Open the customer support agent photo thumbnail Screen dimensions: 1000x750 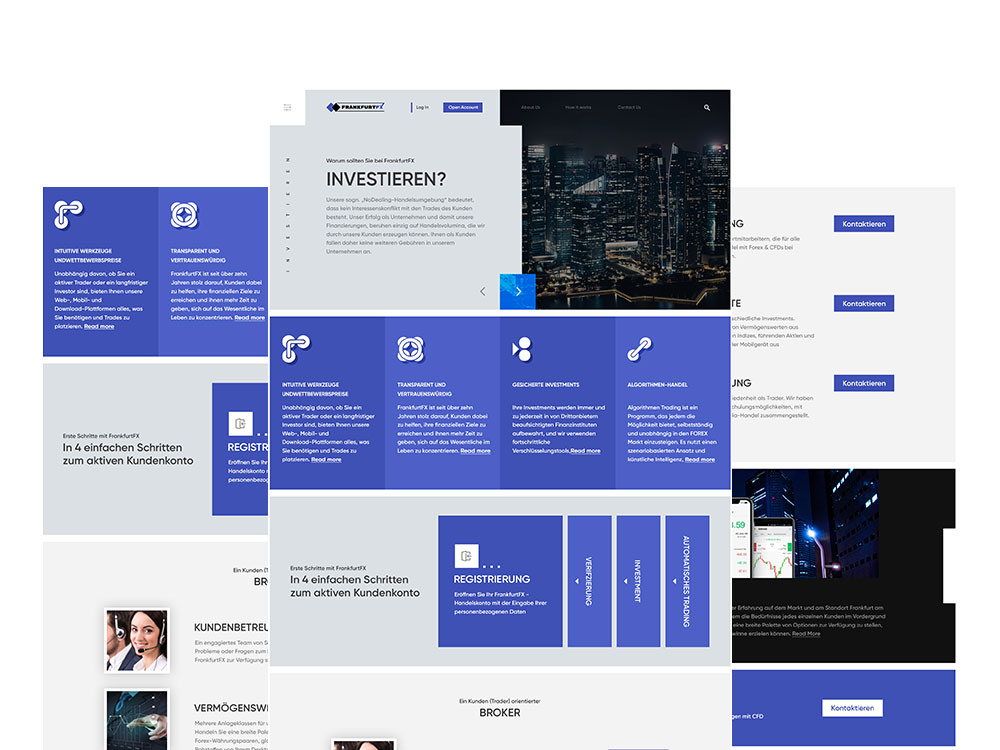click(136, 640)
